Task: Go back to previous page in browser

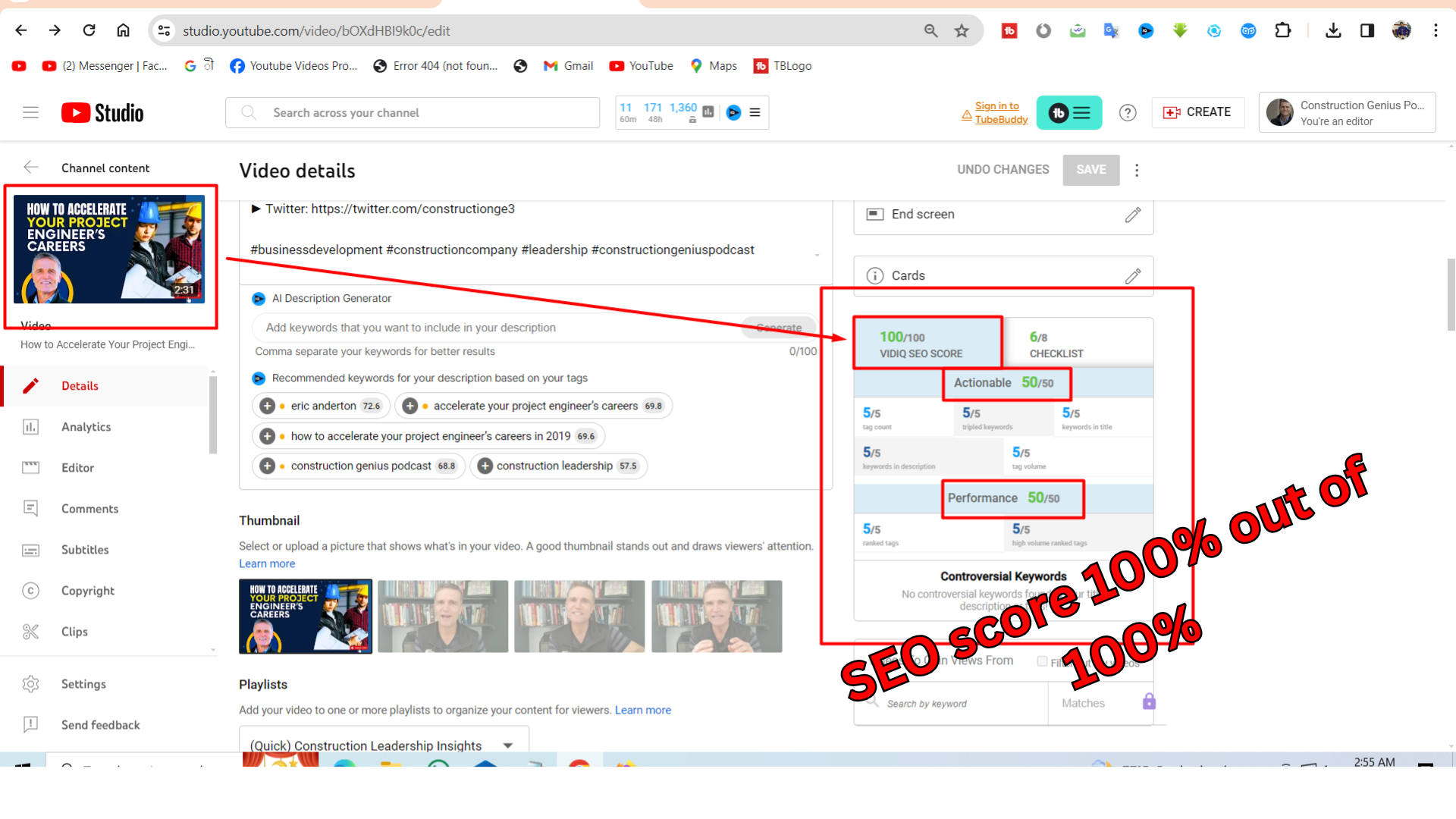Action: pyautogui.click(x=21, y=30)
